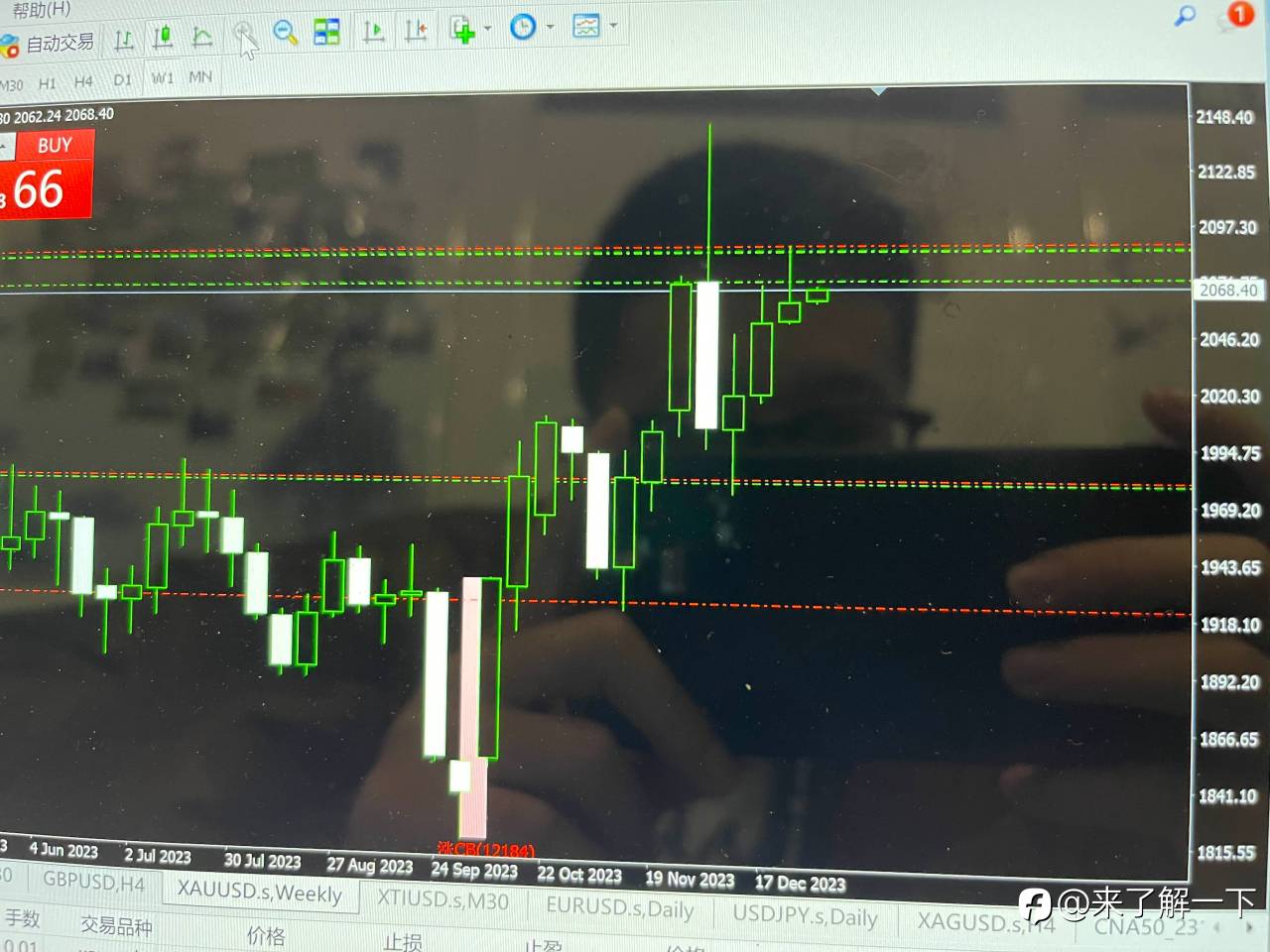
Task: Click the 24 Sep 2023 date label
Action: (x=474, y=871)
